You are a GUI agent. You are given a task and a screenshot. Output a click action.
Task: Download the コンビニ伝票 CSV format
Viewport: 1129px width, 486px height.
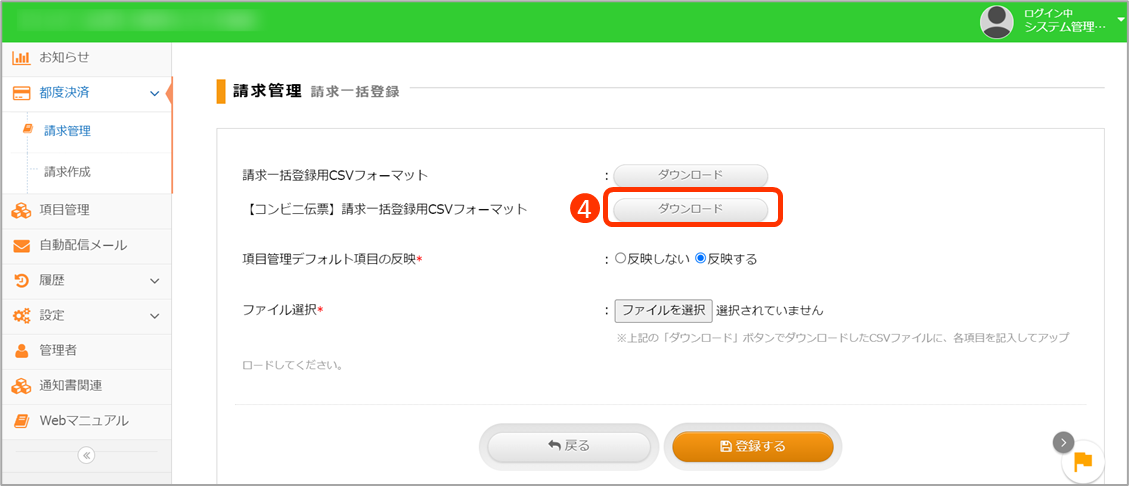coord(690,209)
